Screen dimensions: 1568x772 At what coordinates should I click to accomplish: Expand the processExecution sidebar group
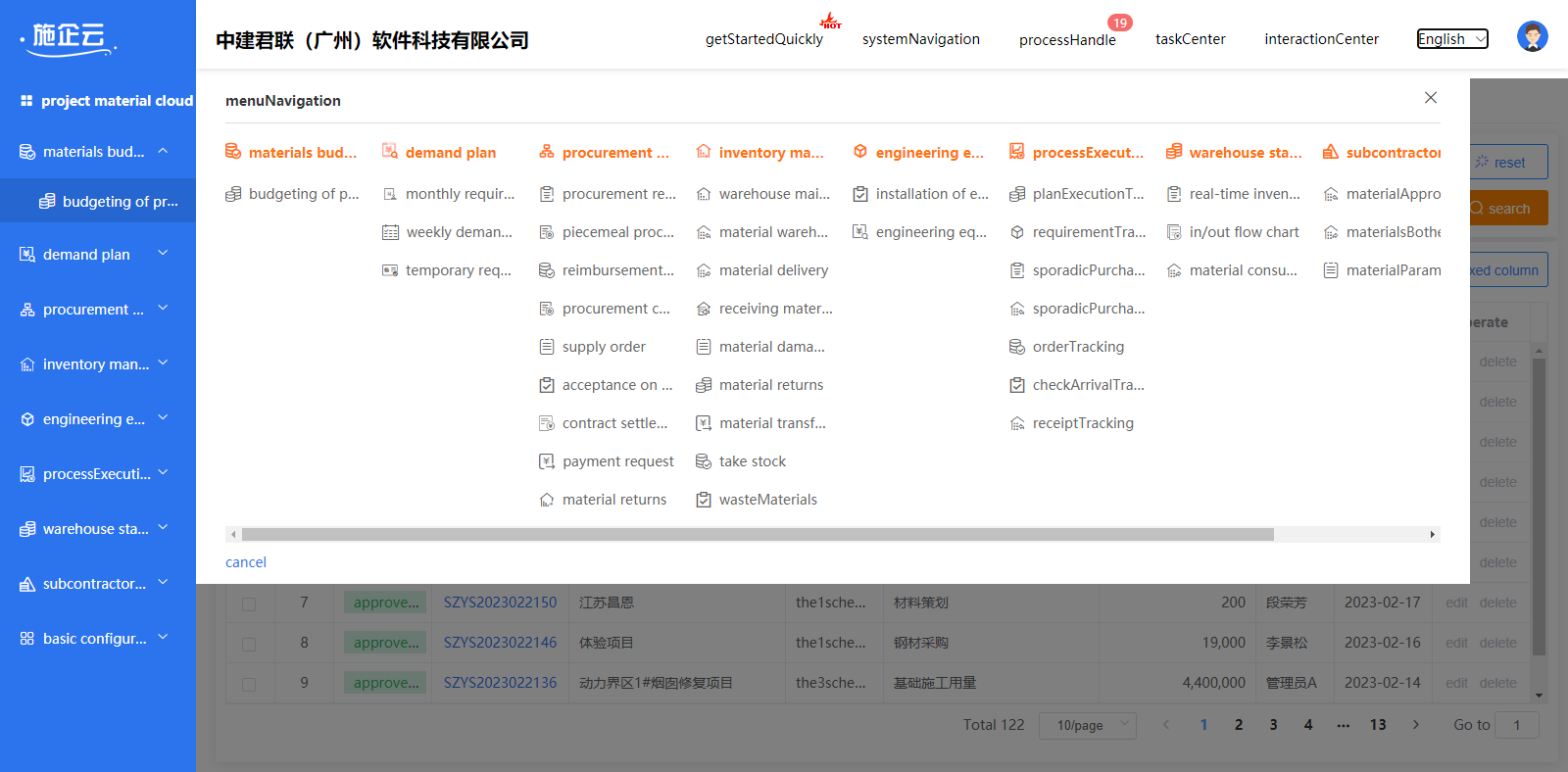[x=163, y=472]
